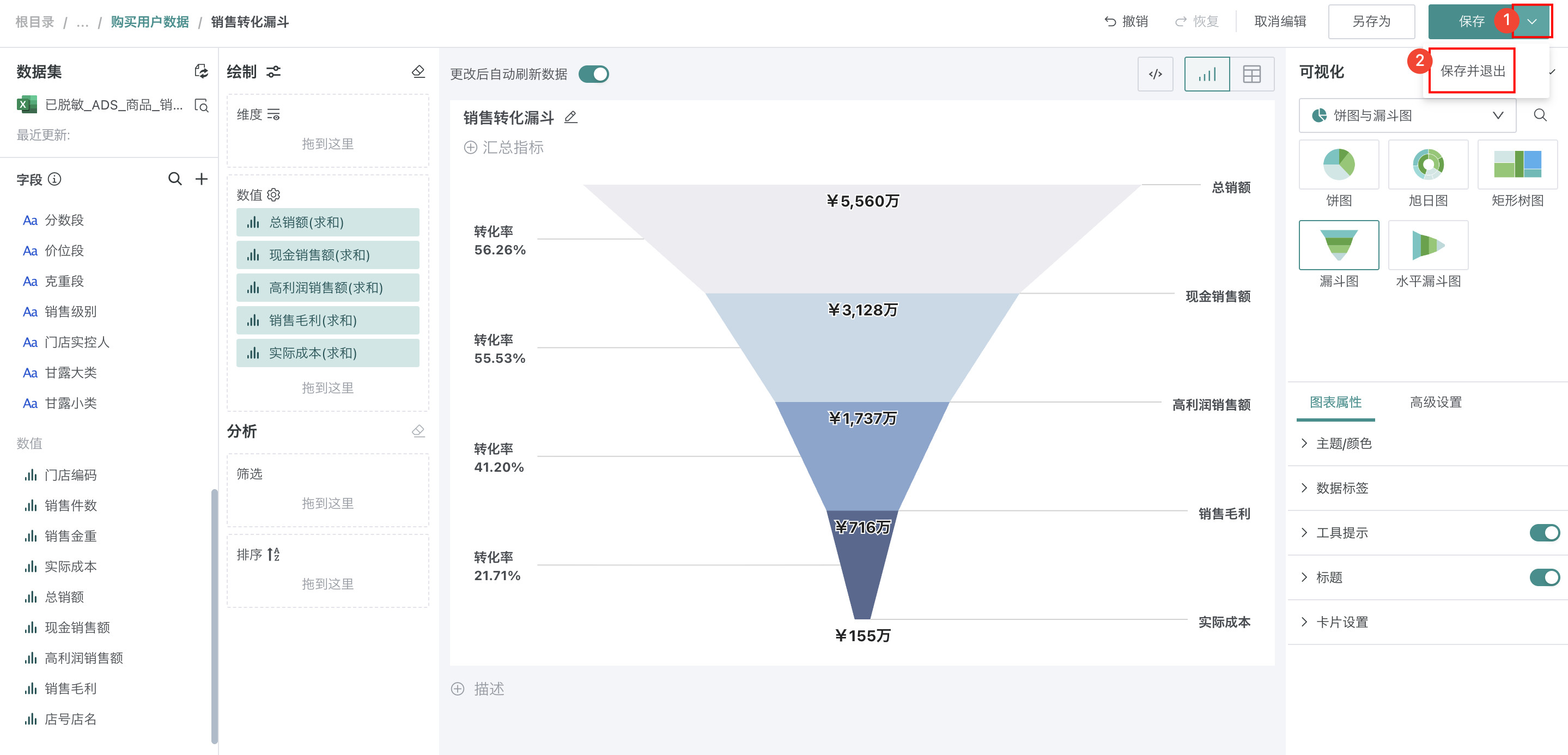Expand the 主题/颜色 section

click(x=1344, y=443)
